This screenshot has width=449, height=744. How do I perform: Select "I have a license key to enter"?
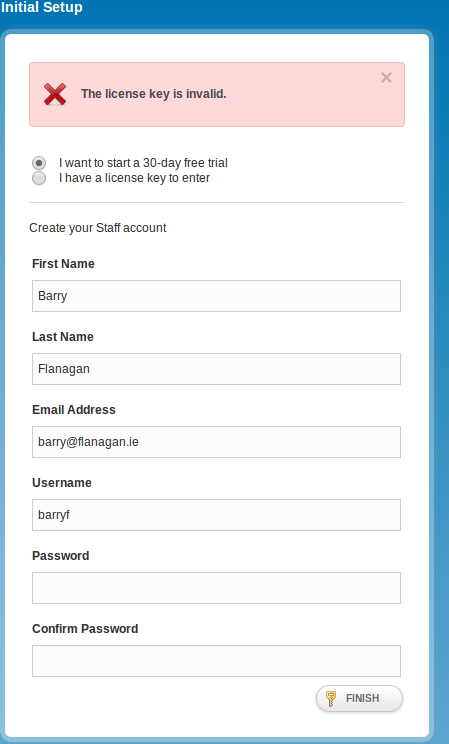click(39, 178)
